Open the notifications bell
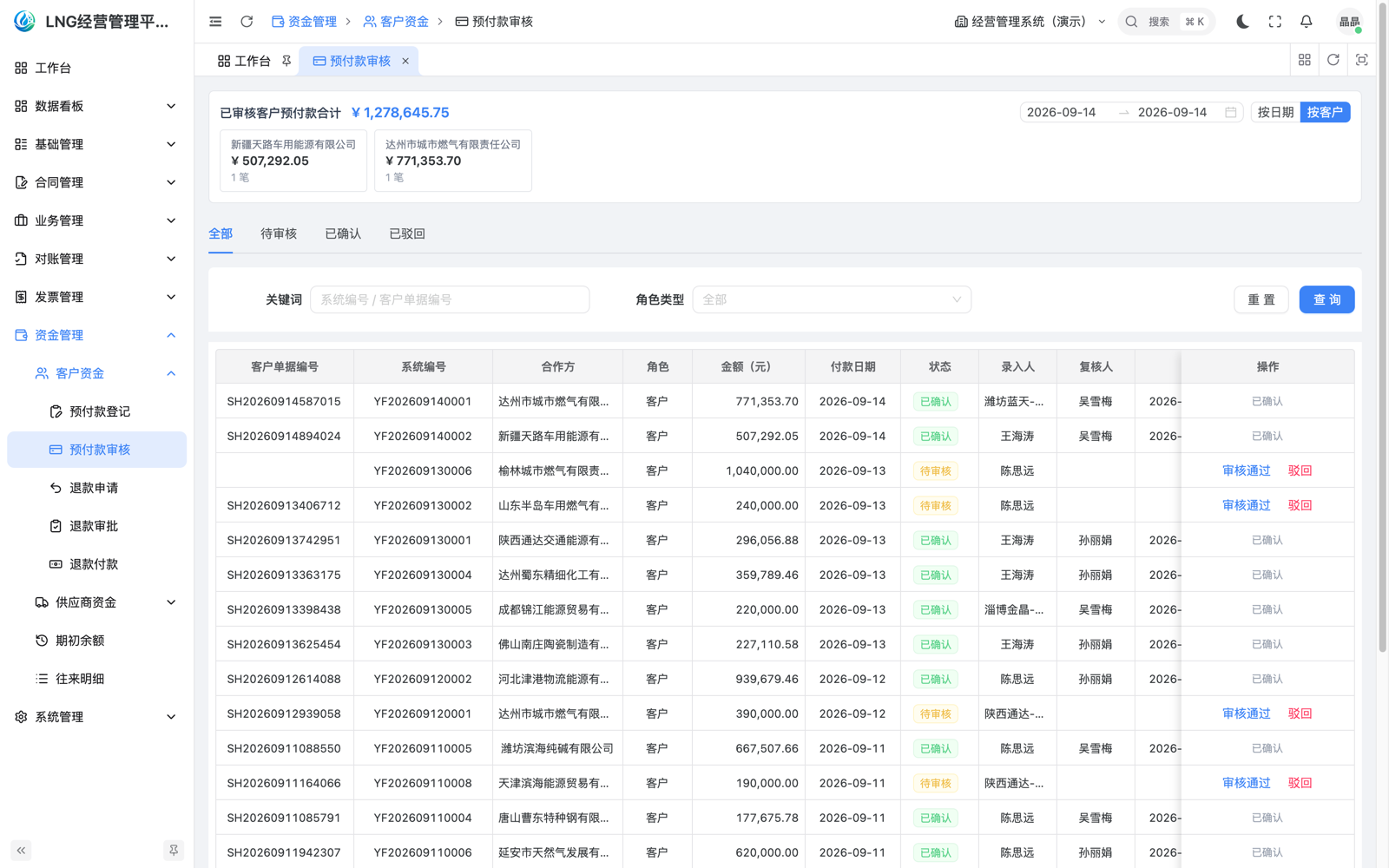Image resolution: width=1389 pixels, height=868 pixels. click(1306, 22)
